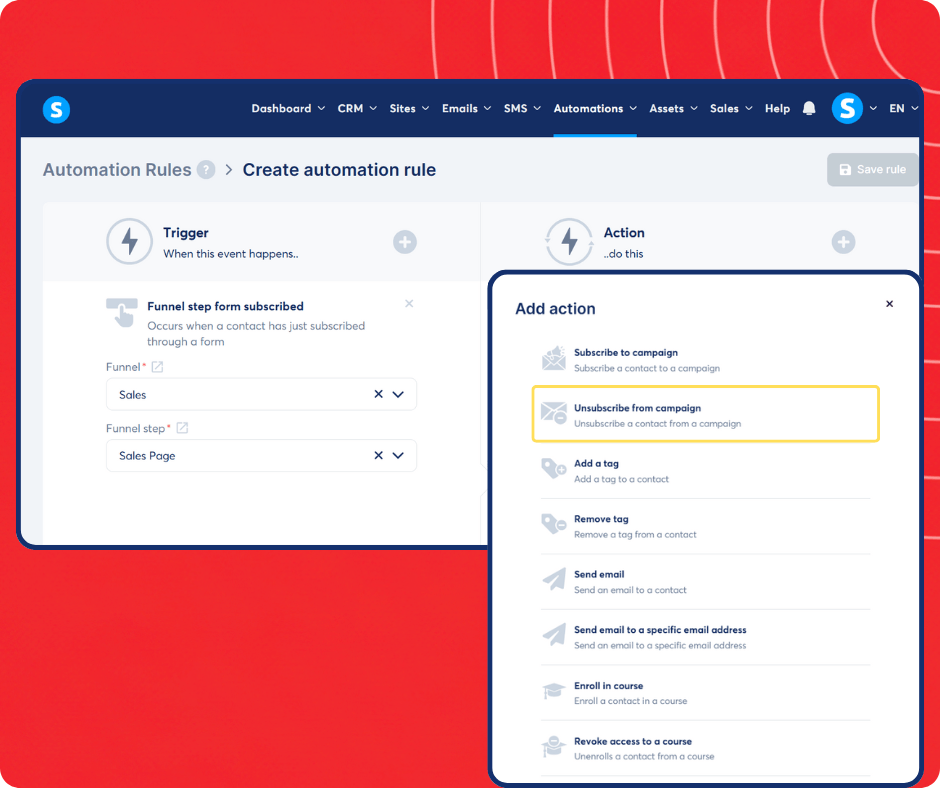The width and height of the screenshot is (940, 788).
Task: Close the Add action panel
Action: [x=889, y=304]
